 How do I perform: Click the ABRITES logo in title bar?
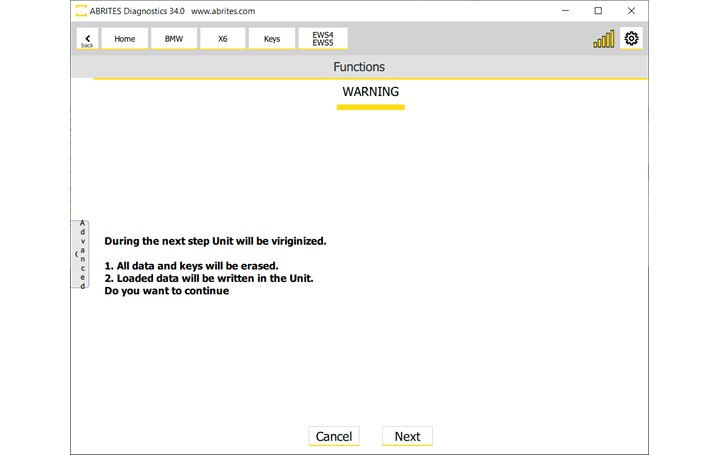81,11
